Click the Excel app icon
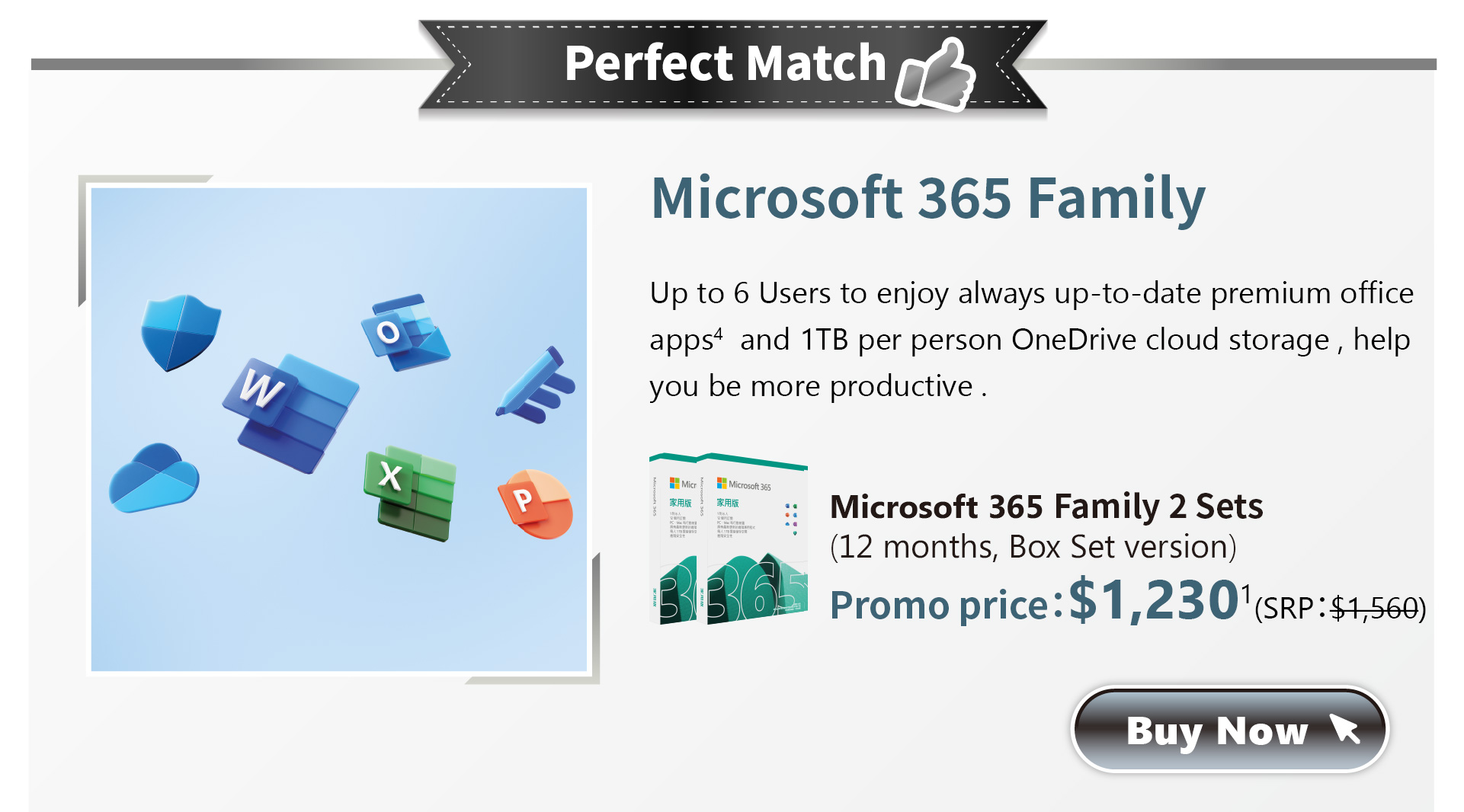This screenshot has width=1464, height=812. tap(411, 493)
